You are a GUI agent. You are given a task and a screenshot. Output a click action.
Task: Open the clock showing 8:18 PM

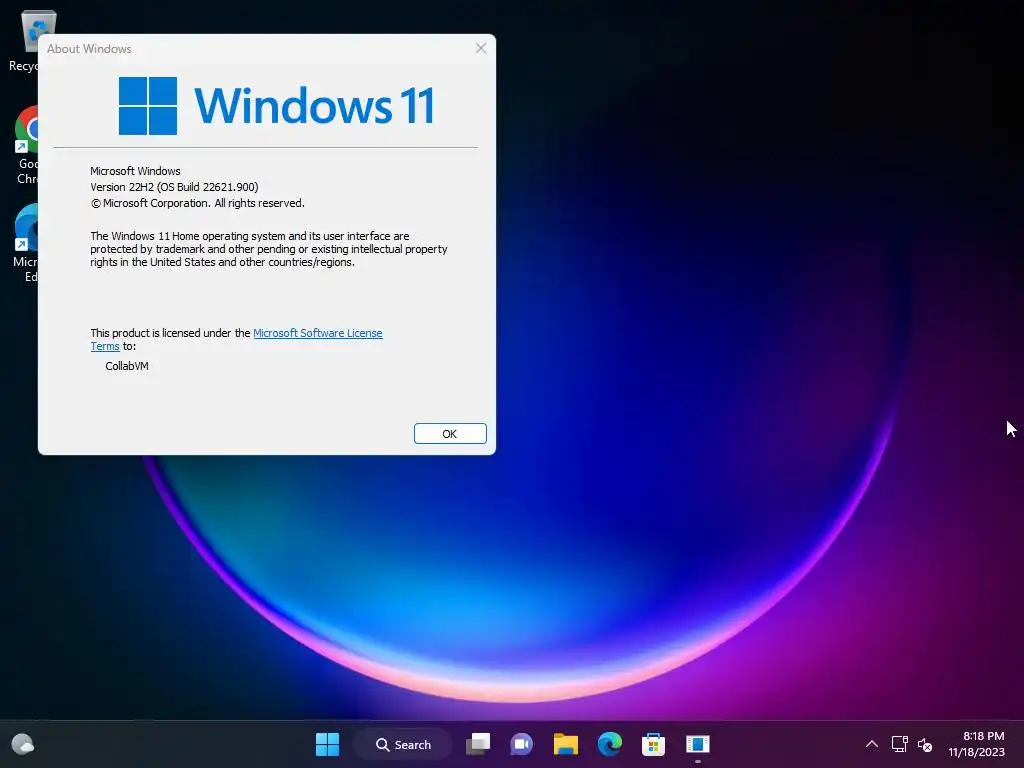coord(976,744)
